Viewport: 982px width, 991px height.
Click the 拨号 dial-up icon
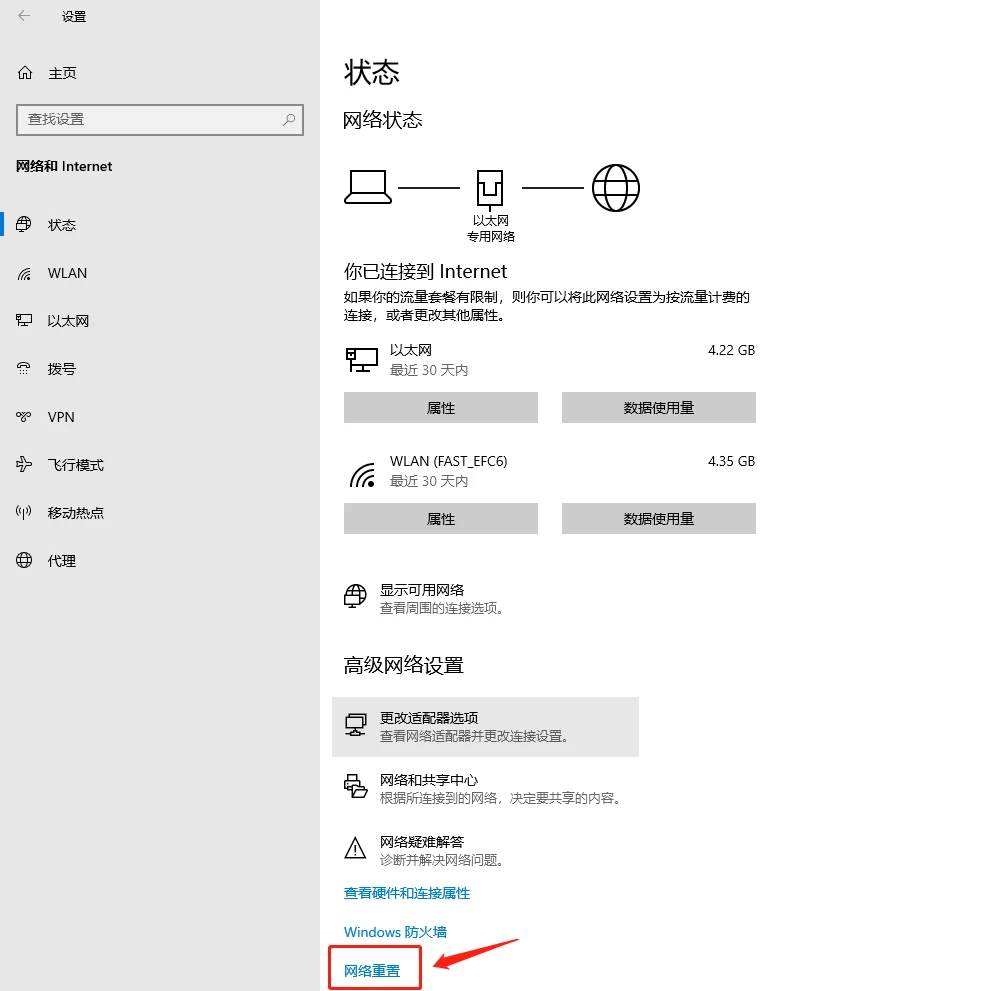(24, 368)
